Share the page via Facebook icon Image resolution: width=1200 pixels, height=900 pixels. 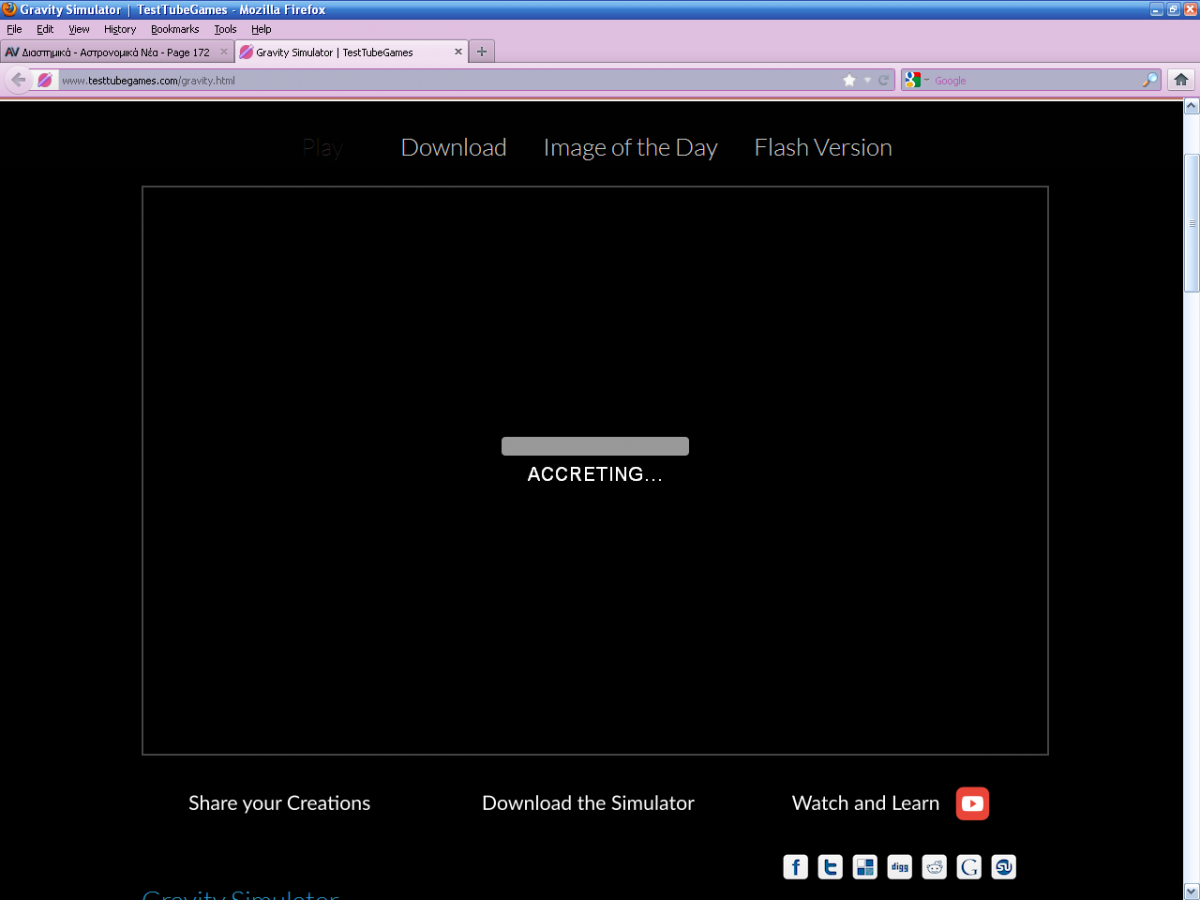click(x=795, y=867)
